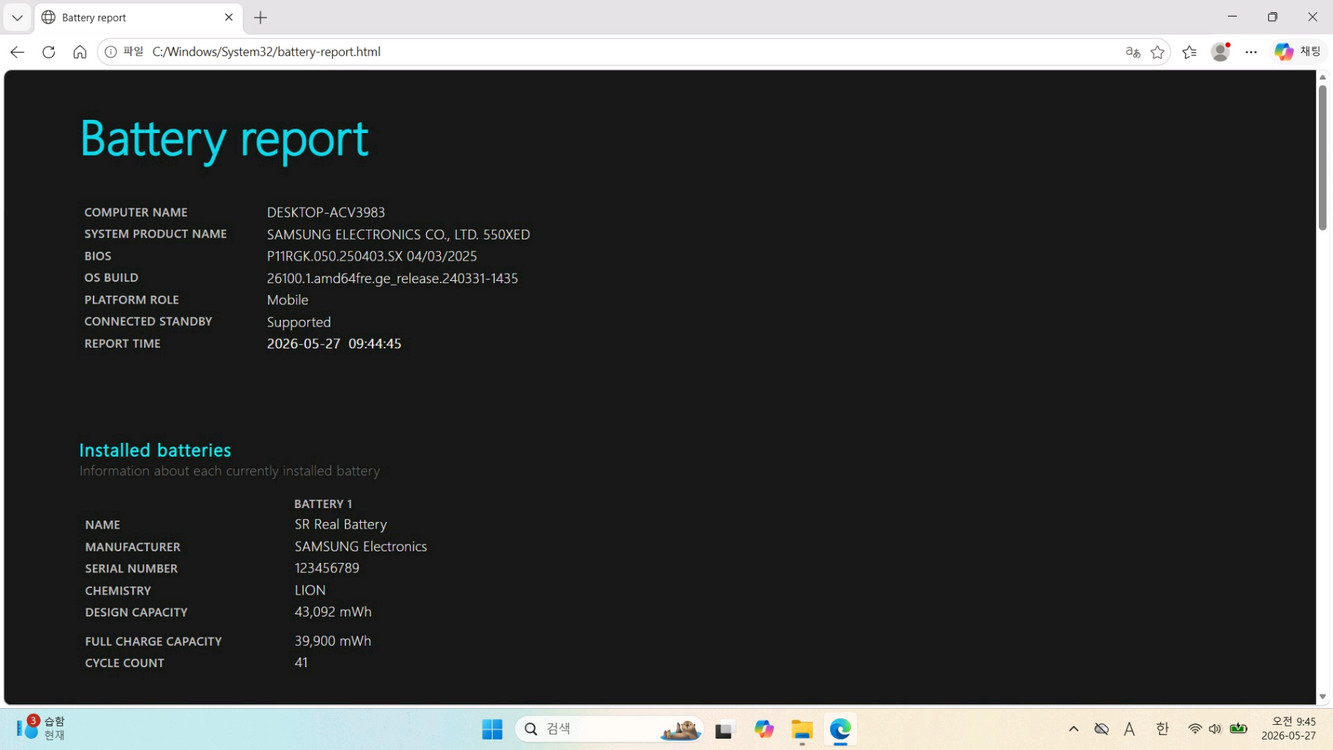This screenshot has height=750, width=1333.
Task: Select the cycle count value 41
Action: [301, 663]
